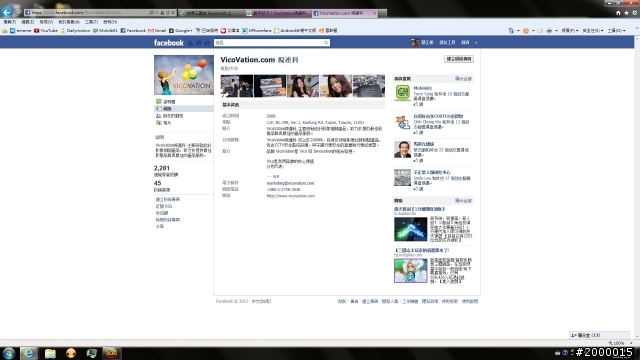Viewport: 640px width, 360px height.
Task: Open second menu bar item
Action: 28,22
